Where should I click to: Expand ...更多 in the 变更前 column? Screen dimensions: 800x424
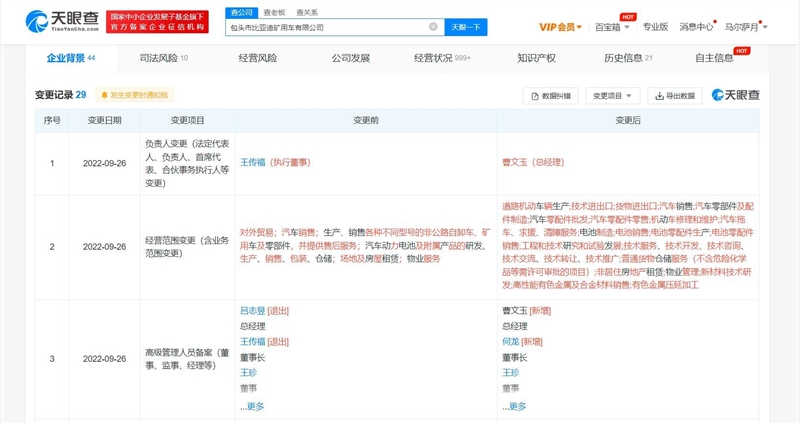(252, 406)
